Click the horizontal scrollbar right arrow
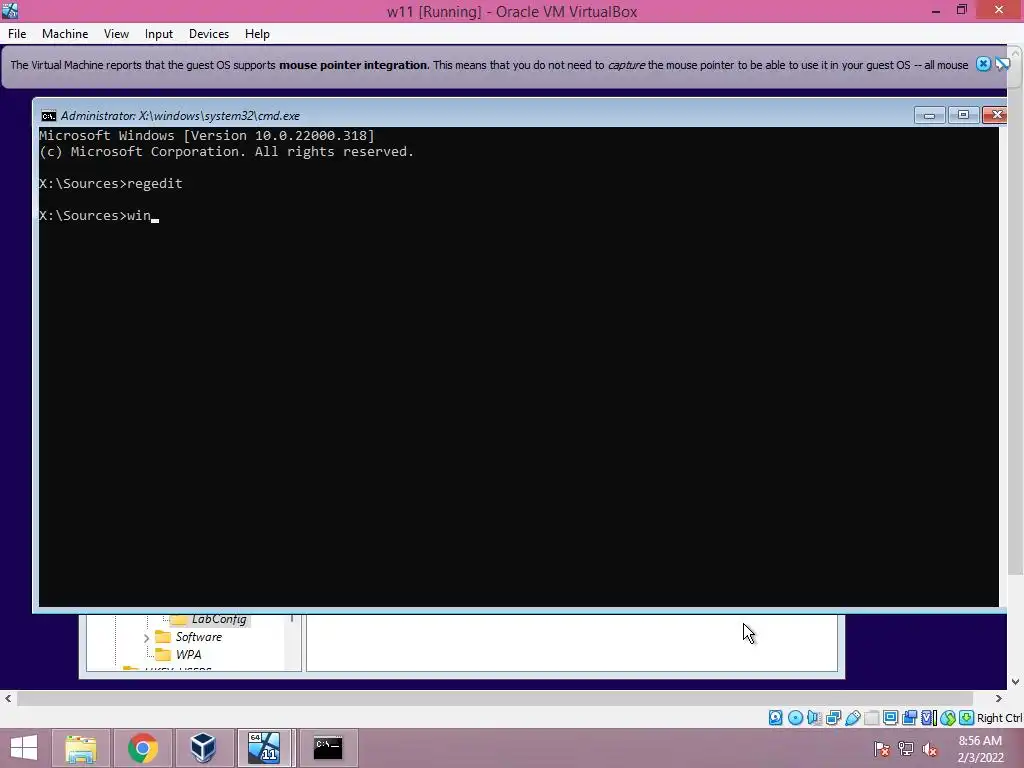The image size is (1024, 768). (x=998, y=698)
